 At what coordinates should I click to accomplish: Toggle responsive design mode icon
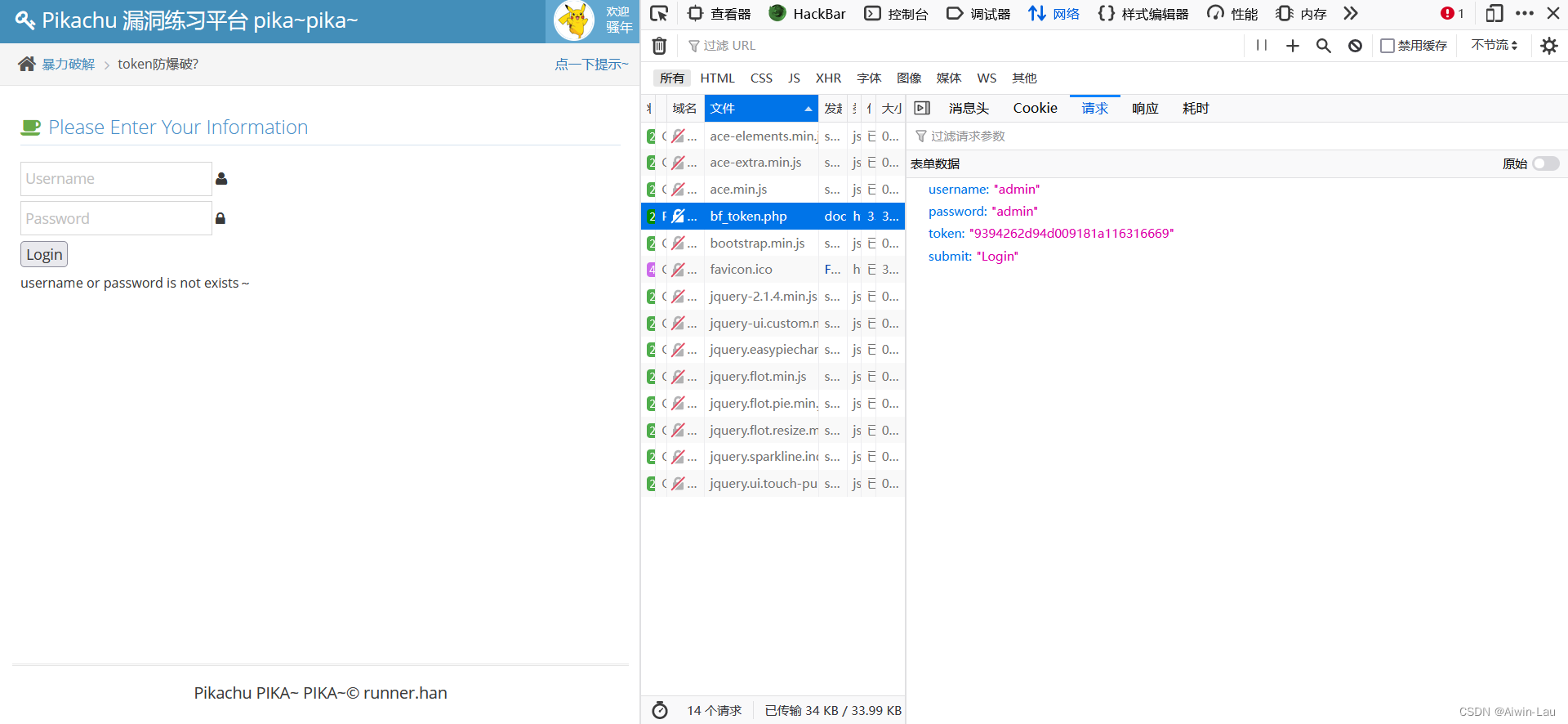[1494, 14]
